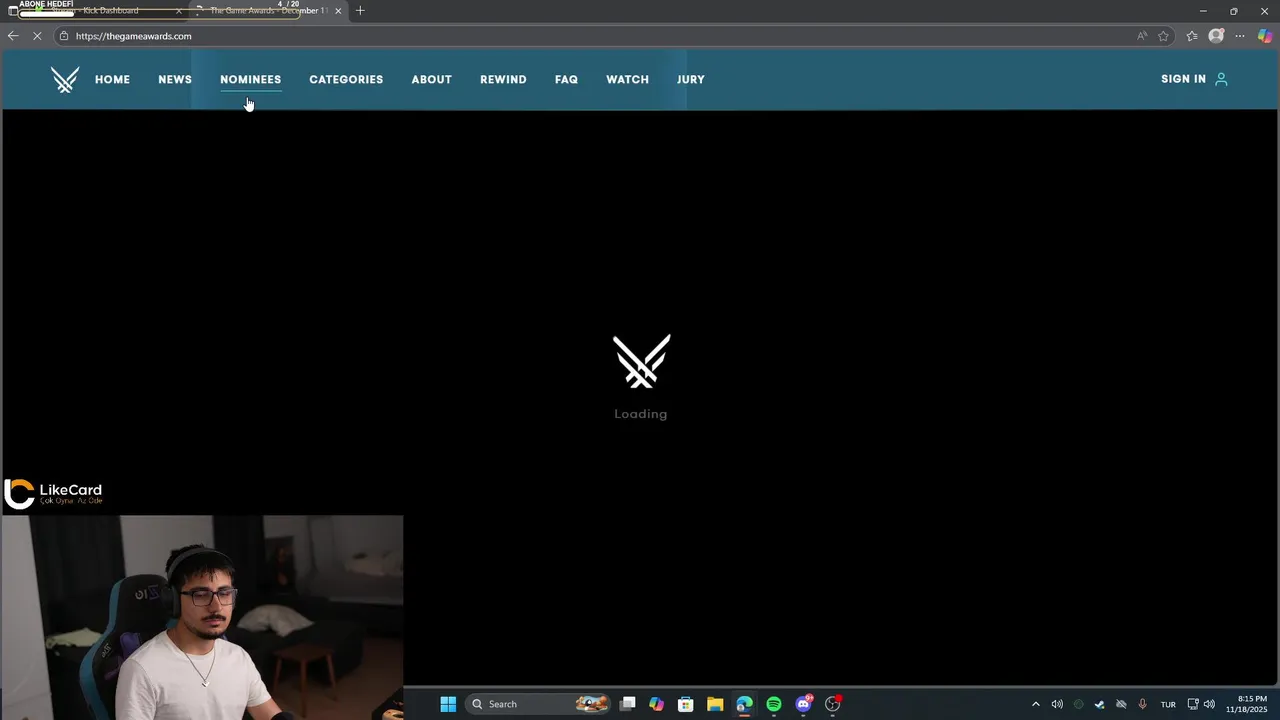The width and height of the screenshot is (1280, 720).
Task: Open File Explorer from the taskbar
Action: click(x=715, y=704)
